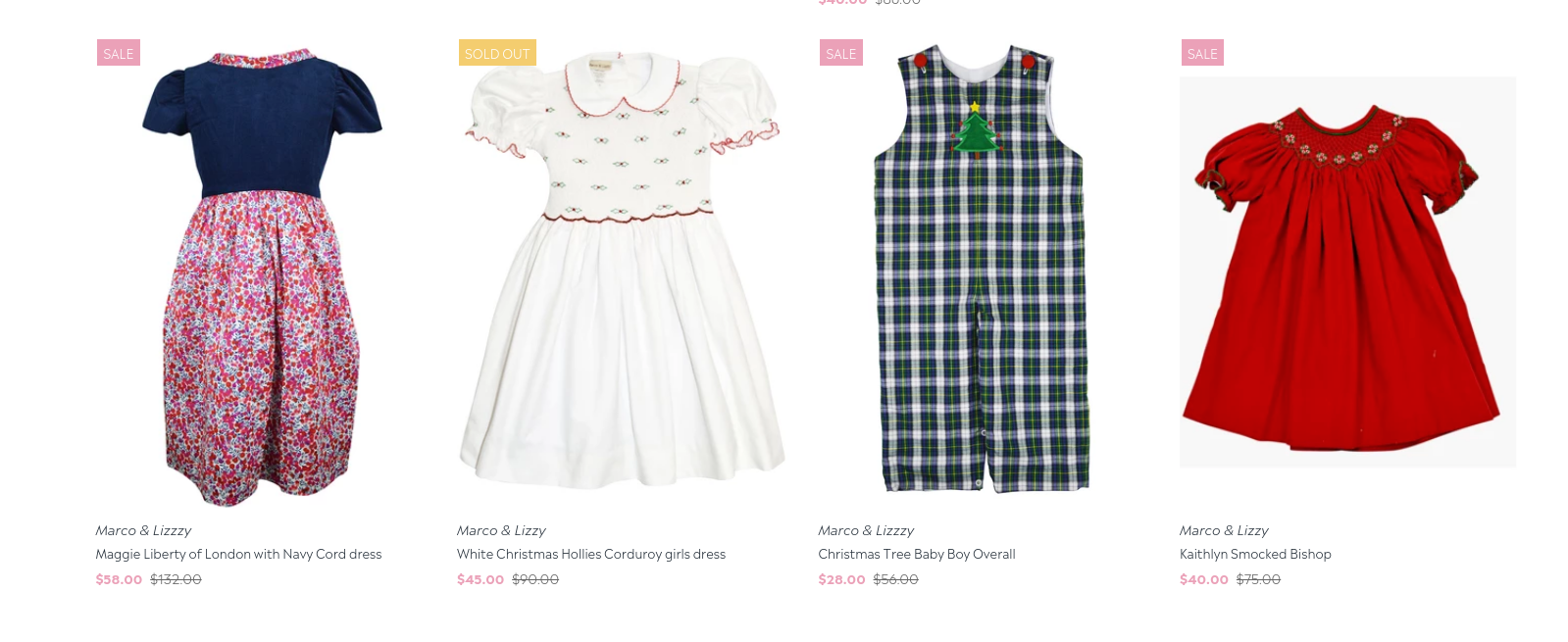Click the $28.00 sale price
Screen dimensions: 1568x642
pyautogui.click(x=841, y=578)
